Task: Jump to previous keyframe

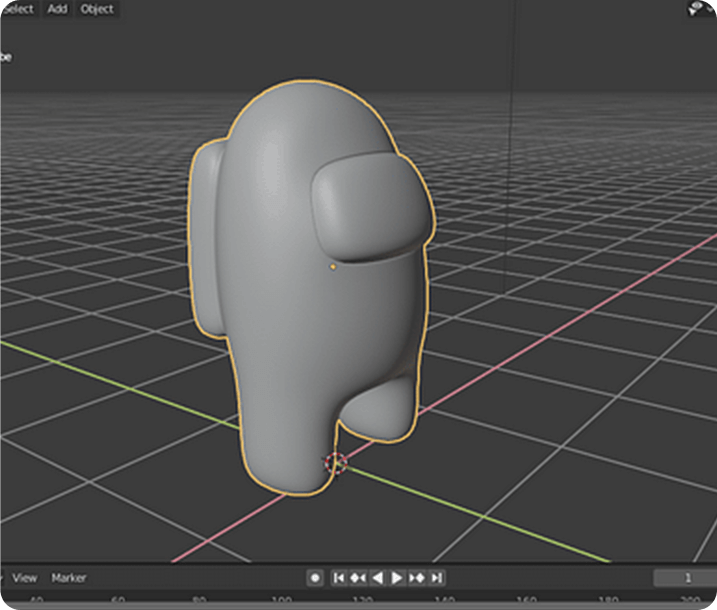Action: (358, 578)
